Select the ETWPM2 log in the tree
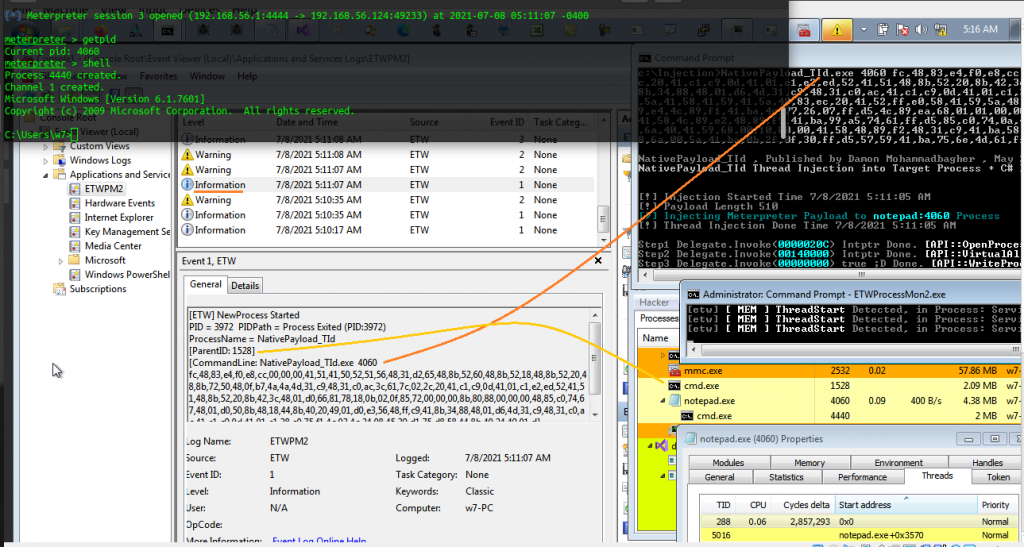1024x547 pixels. click(x=105, y=188)
